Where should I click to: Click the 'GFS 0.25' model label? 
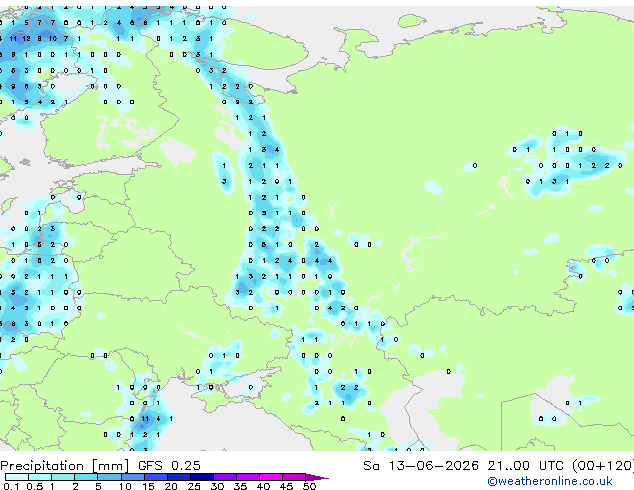169,466
